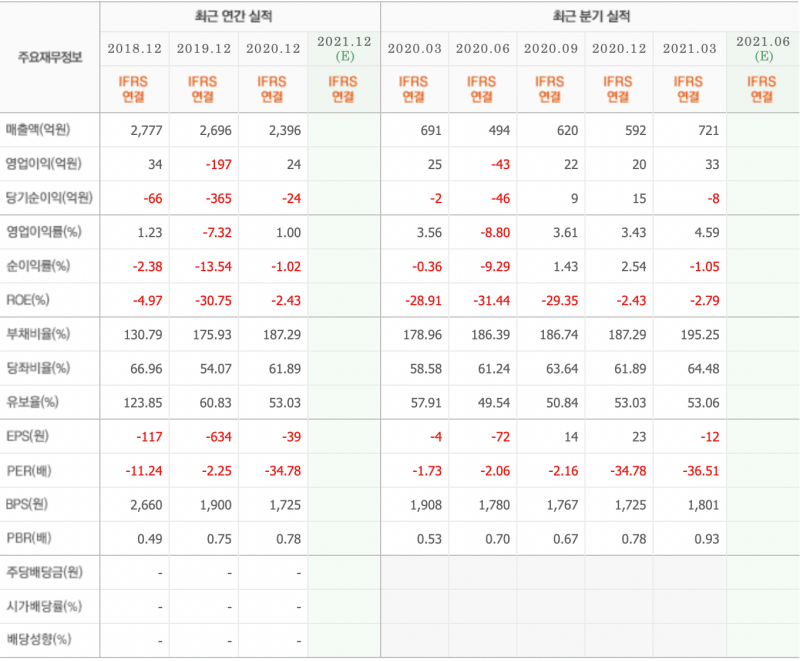The height and width of the screenshot is (661, 800).
Task: Click quarterly revenue value 494
Action: [499, 131]
